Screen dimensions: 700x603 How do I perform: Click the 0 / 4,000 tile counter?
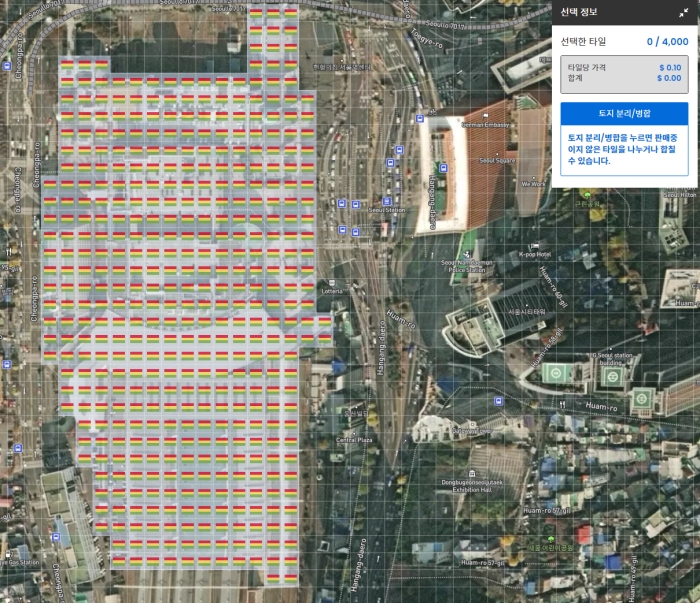[x=666, y=42]
